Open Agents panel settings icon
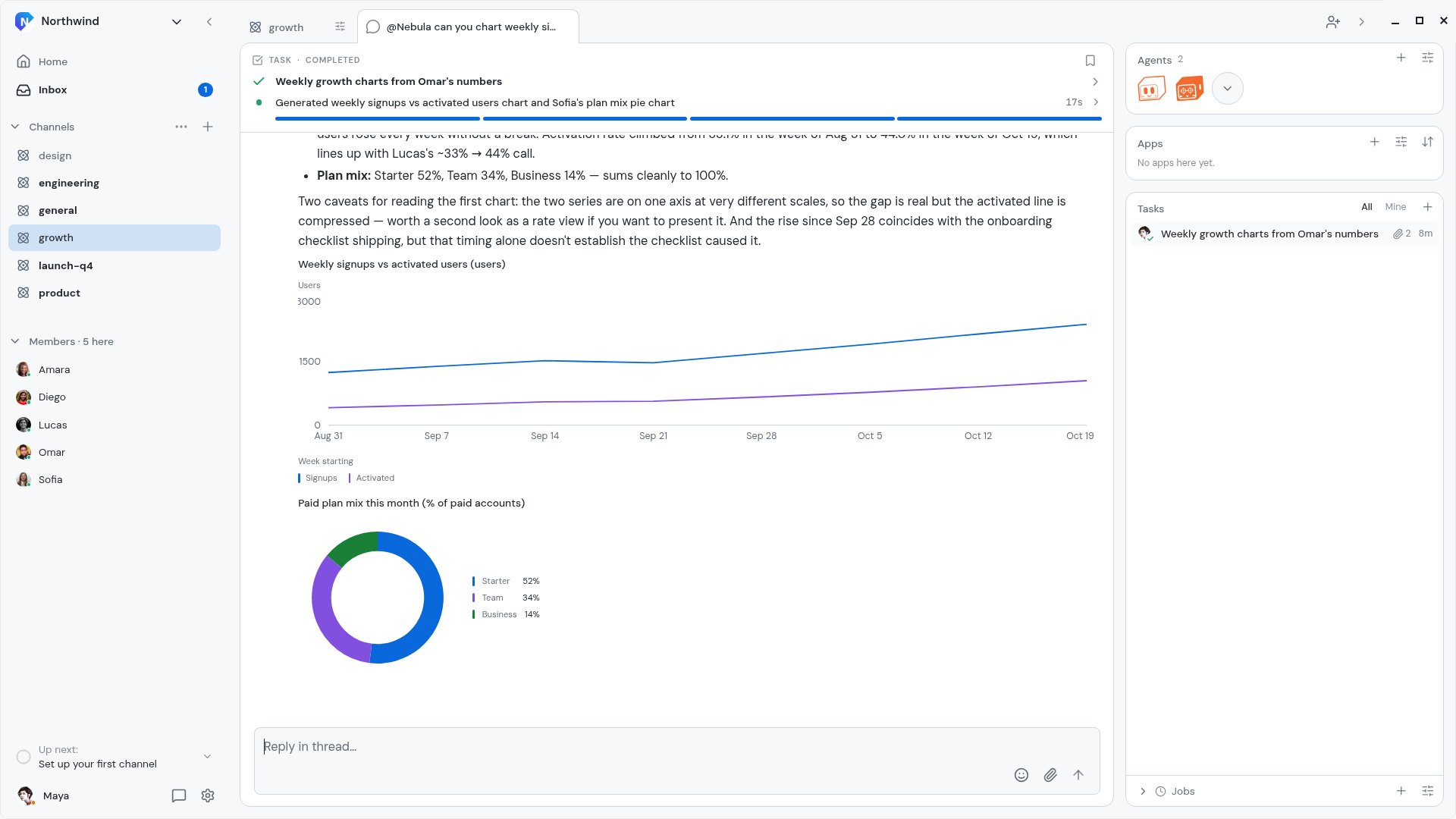 [x=1427, y=58]
